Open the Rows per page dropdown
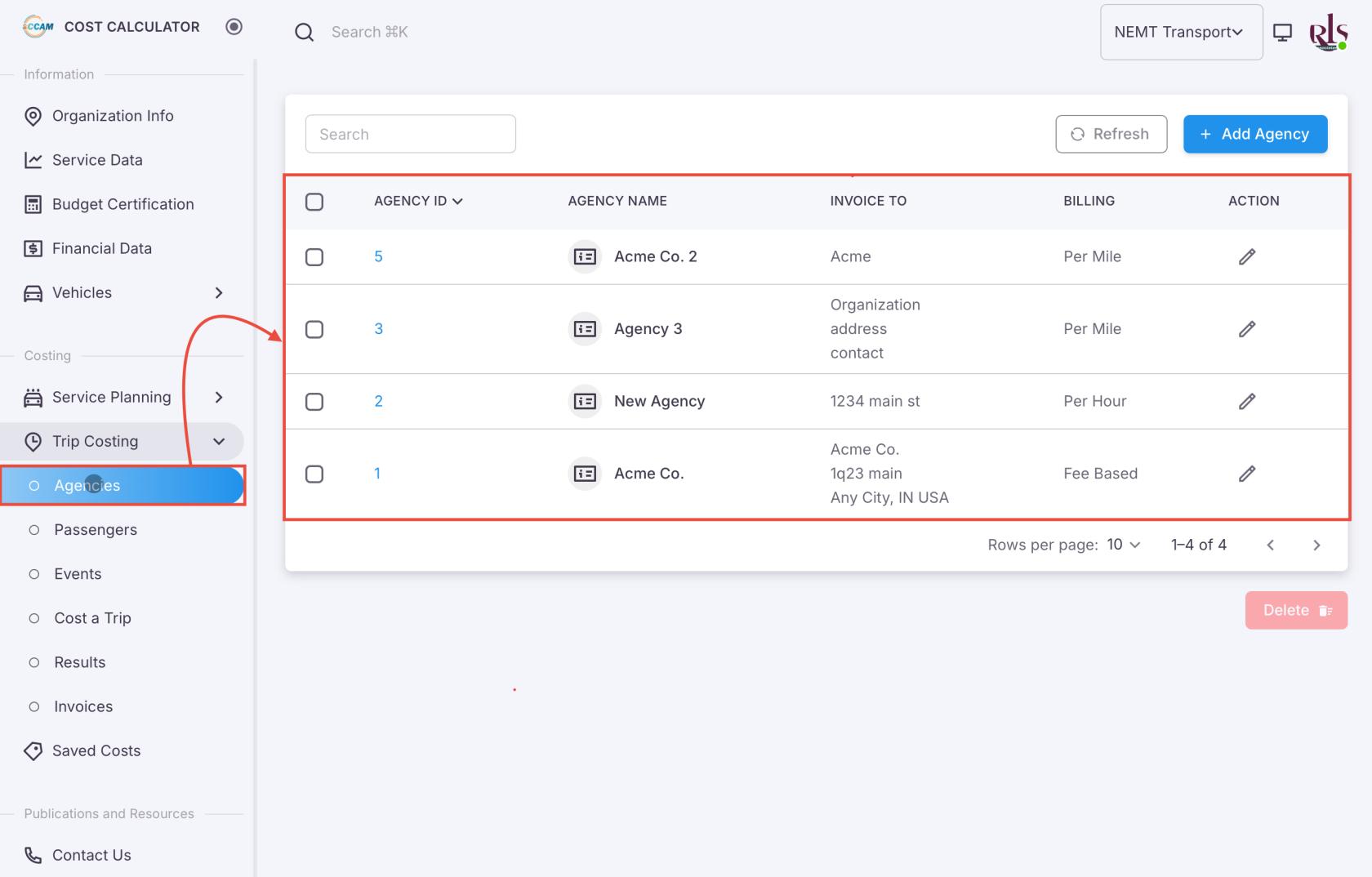 [1124, 545]
